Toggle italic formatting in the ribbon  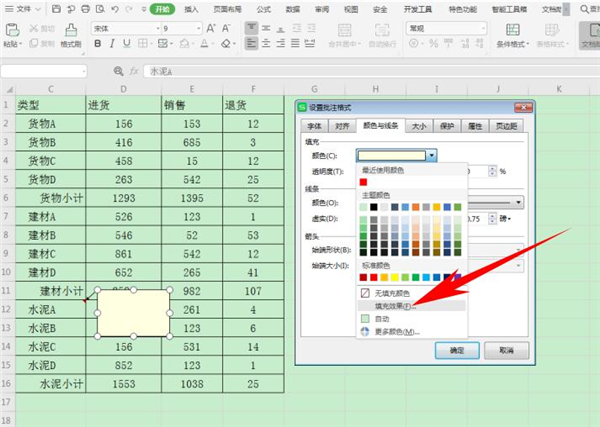click(112, 45)
